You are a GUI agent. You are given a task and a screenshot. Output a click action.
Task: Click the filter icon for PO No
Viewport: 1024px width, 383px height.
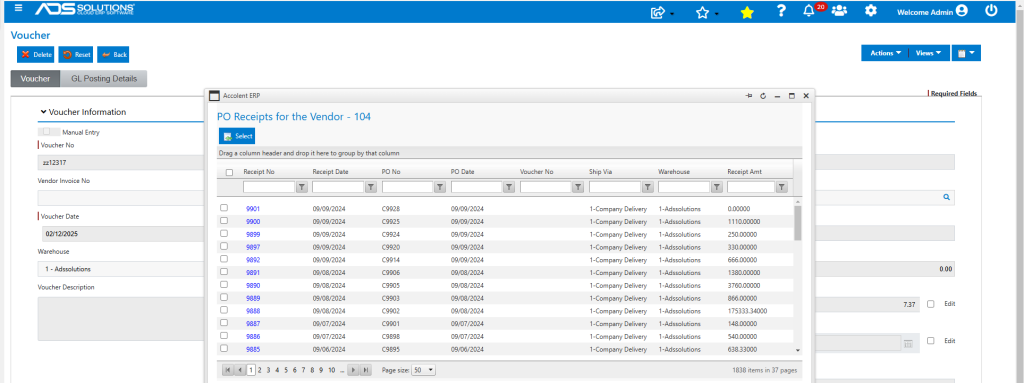pyautogui.click(x=440, y=187)
